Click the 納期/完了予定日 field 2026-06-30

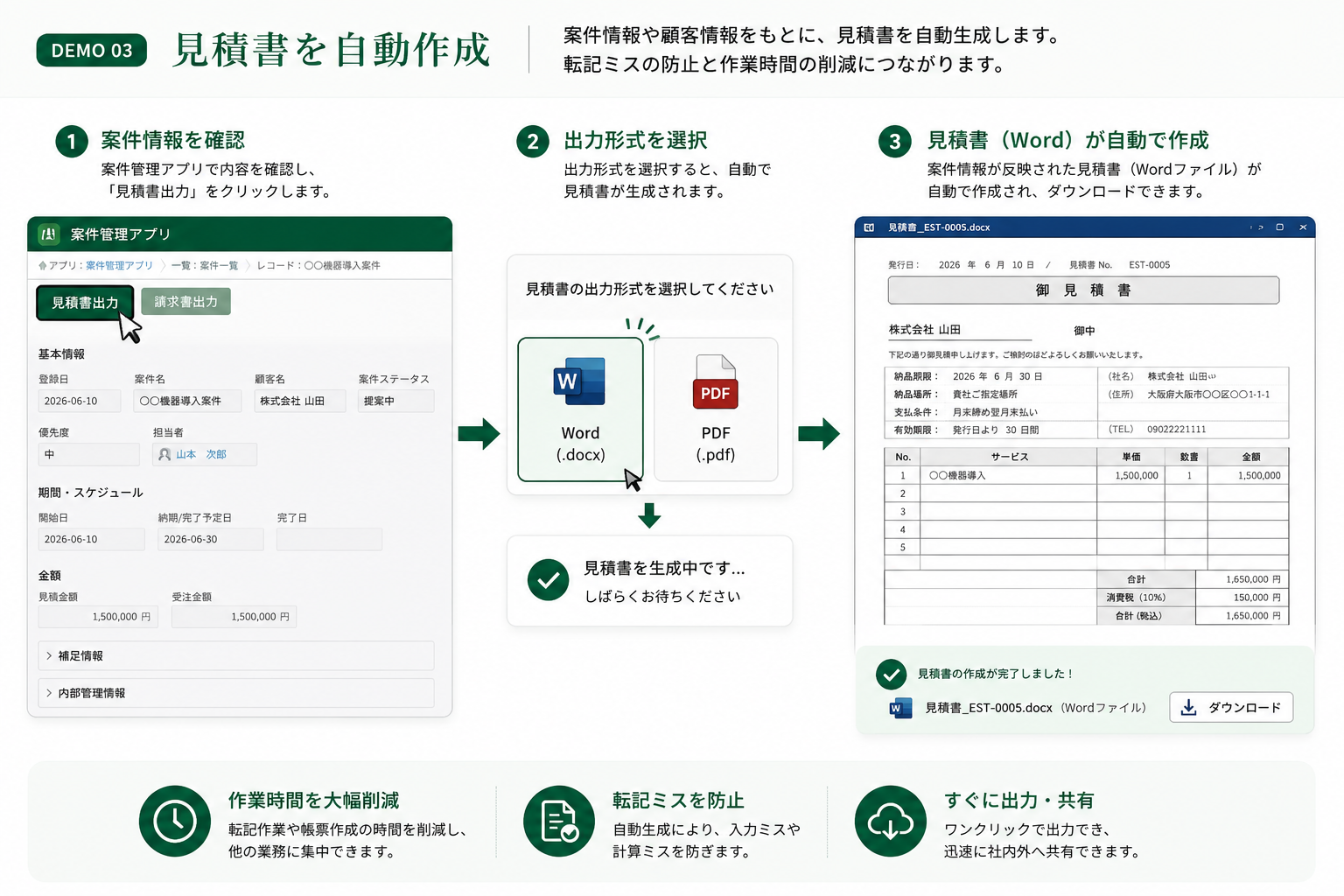click(x=211, y=539)
